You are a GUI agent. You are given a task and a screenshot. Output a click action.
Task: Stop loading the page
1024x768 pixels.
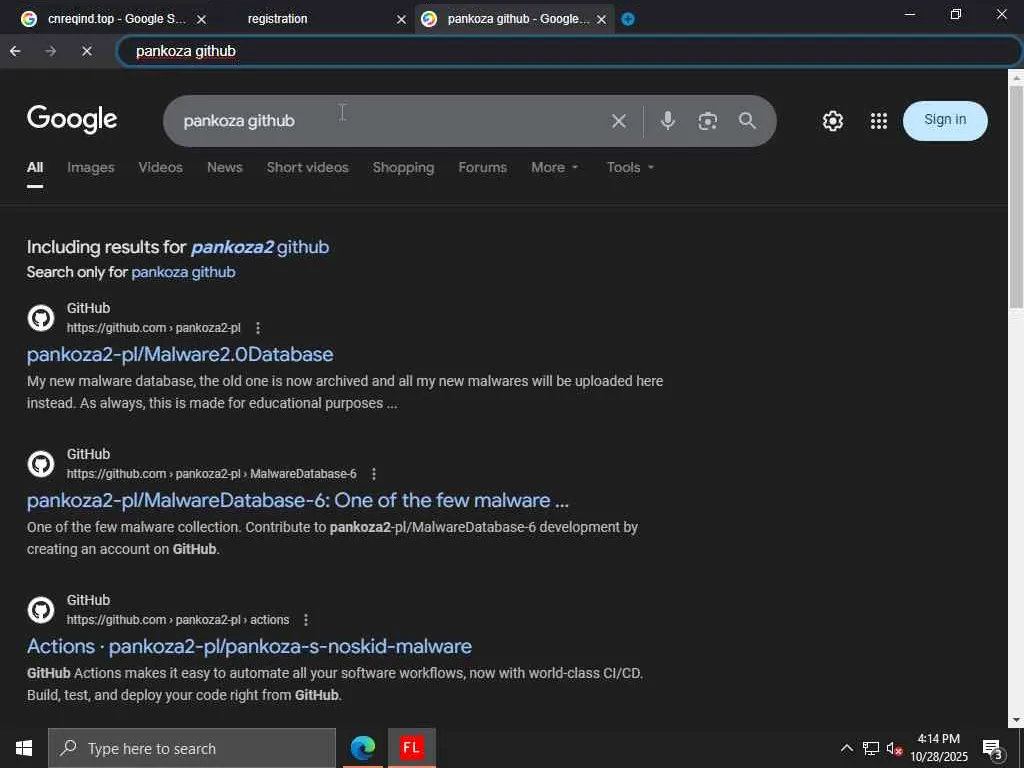(x=86, y=51)
